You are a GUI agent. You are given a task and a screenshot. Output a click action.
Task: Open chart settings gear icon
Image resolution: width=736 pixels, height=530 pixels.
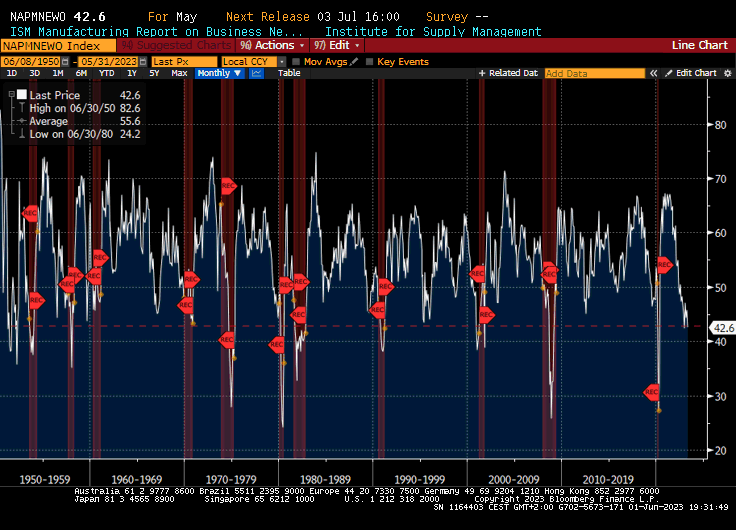[728, 73]
